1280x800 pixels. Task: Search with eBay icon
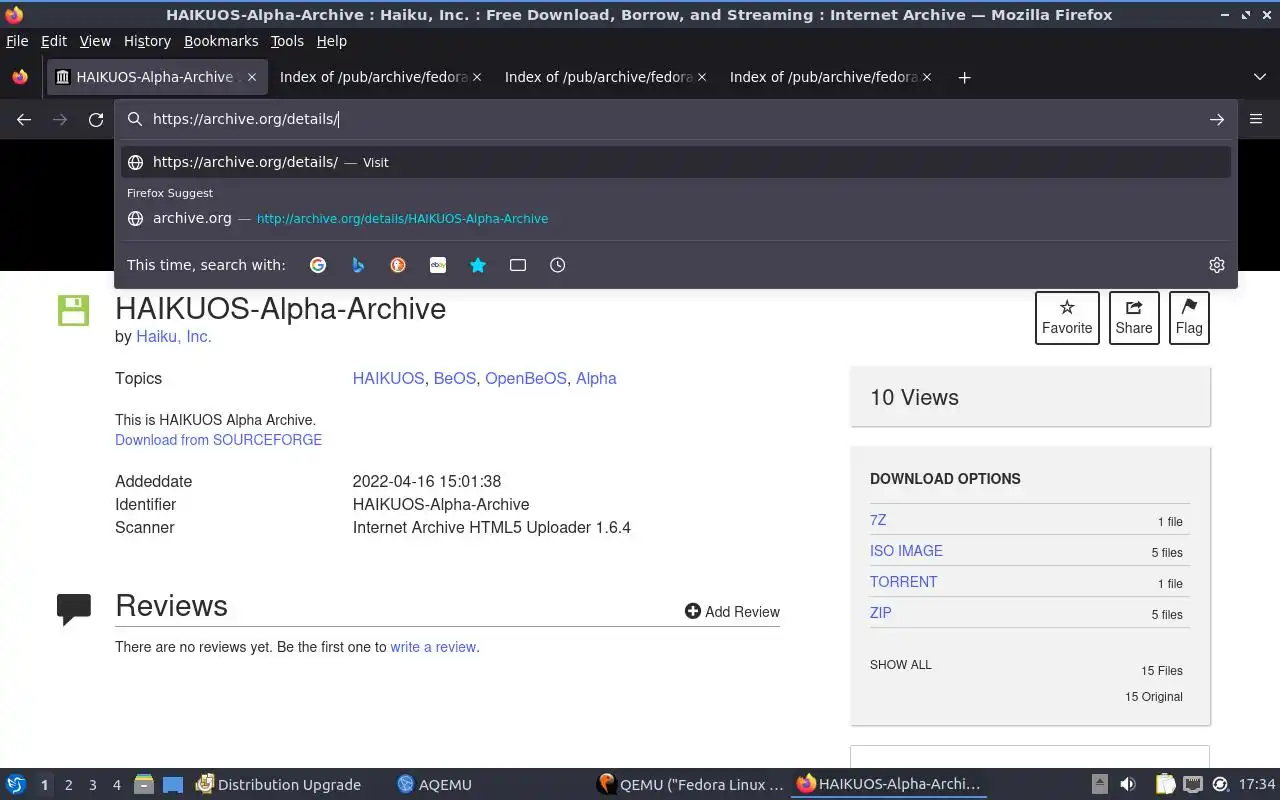pyautogui.click(x=438, y=265)
